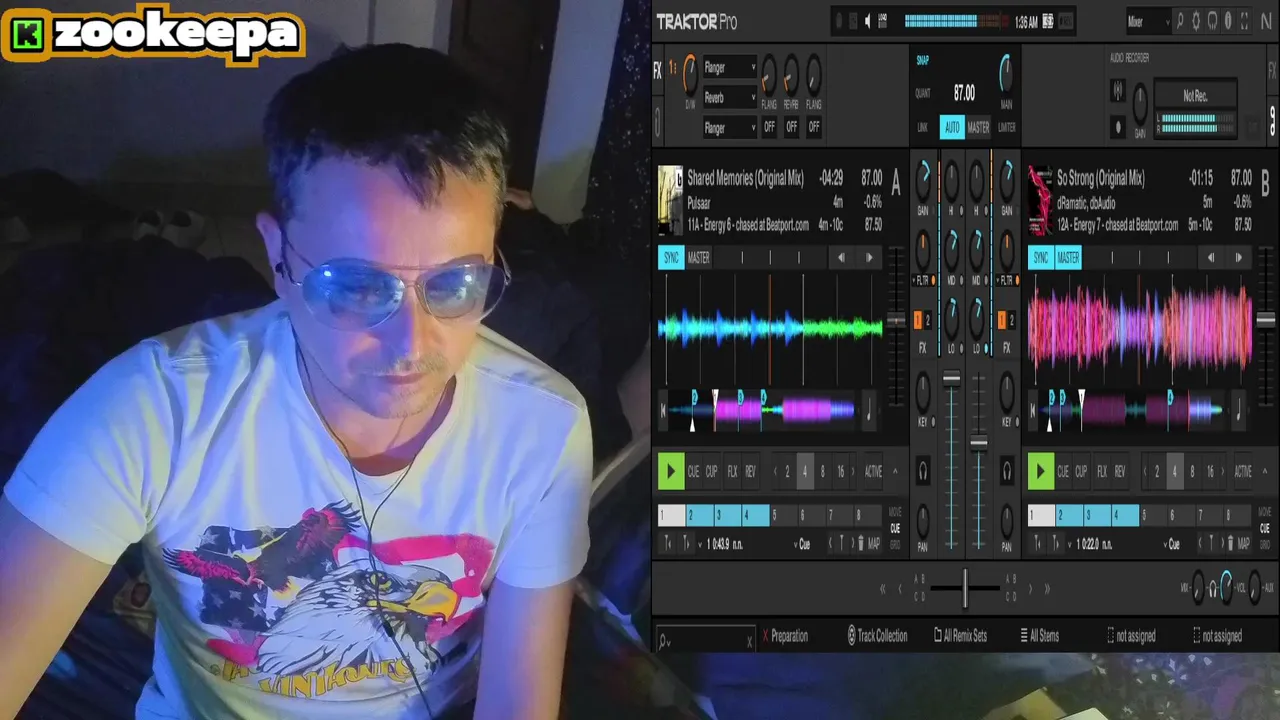Image resolution: width=1280 pixels, height=720 pixels.
Task: Jump to previous cue marker on Deck A
Action: click(x=830, y=544)
